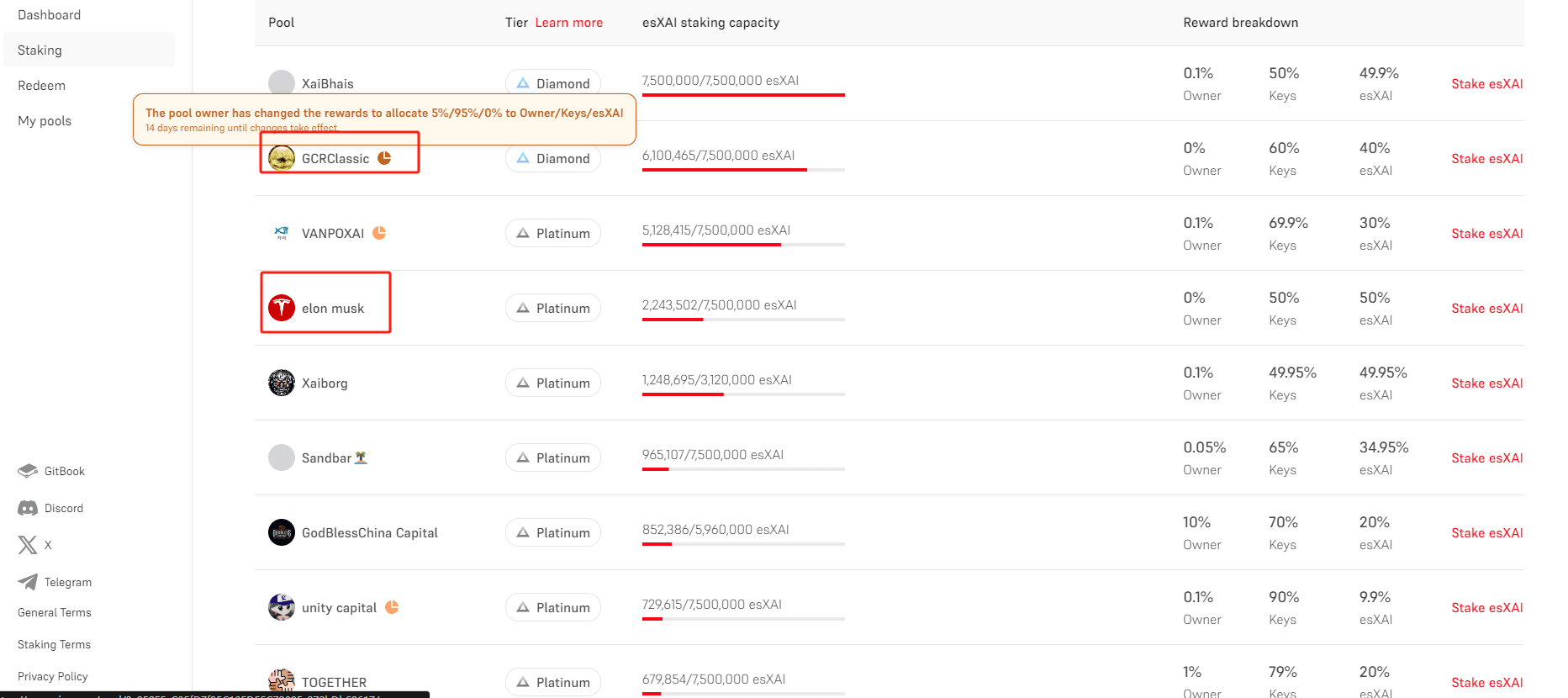Open My pools in sidebar
Viewport: 1568px width, 698px height.
[x=45, y=121]
